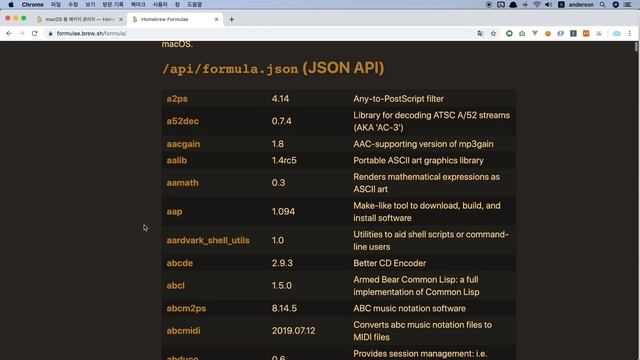Click the browser forward arrow
The image size is (640, 360).
(22, 33)
